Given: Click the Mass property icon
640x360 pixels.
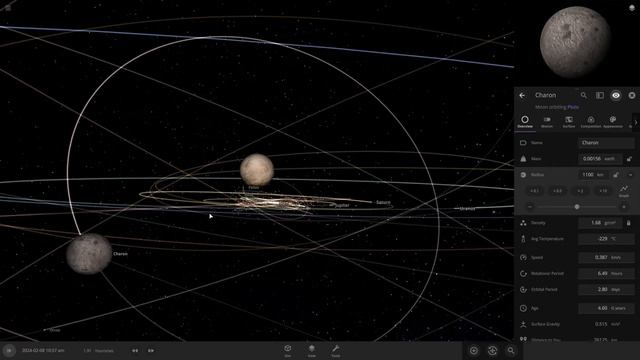Looking at the screenshot, I should coord(523,159).
